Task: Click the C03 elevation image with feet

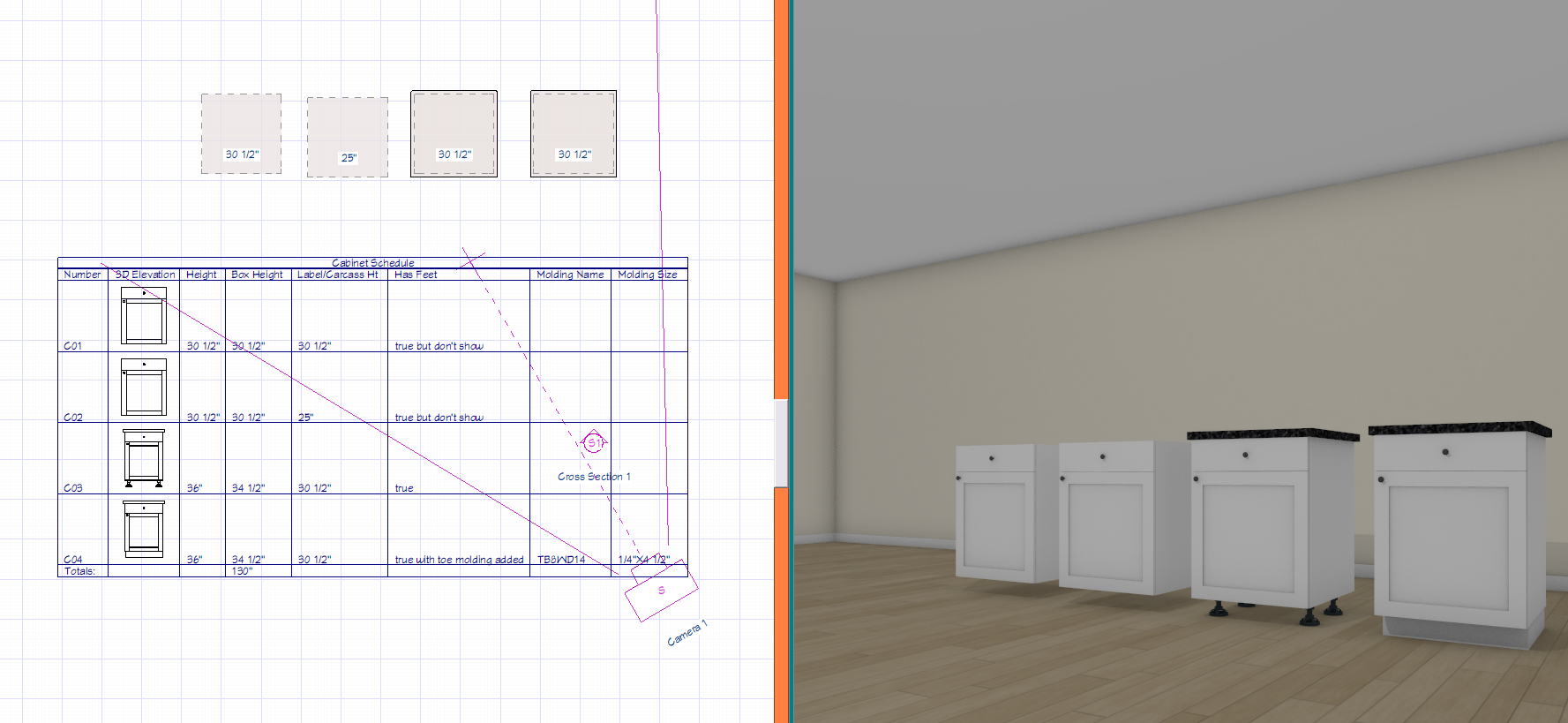Action: pyautogui.click(x=144, y=458)
